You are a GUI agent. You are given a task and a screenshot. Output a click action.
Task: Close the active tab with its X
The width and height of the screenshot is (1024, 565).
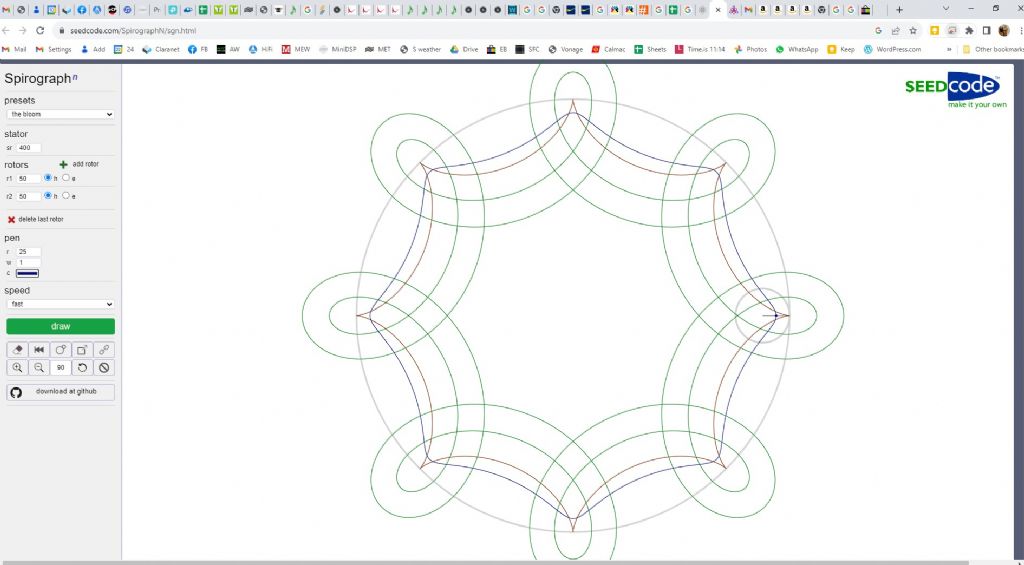pos(718,10)
